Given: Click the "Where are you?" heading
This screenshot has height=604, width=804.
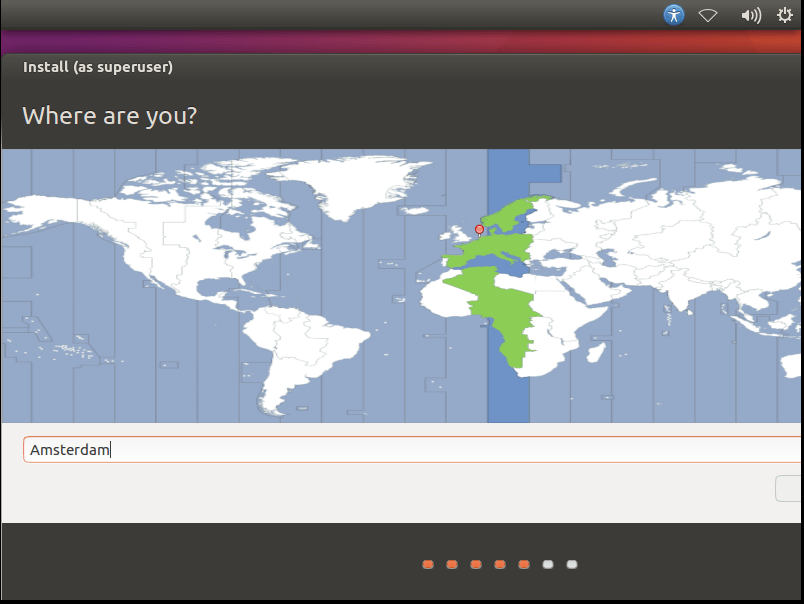Looking at the screenshot, I should point(109,115).
